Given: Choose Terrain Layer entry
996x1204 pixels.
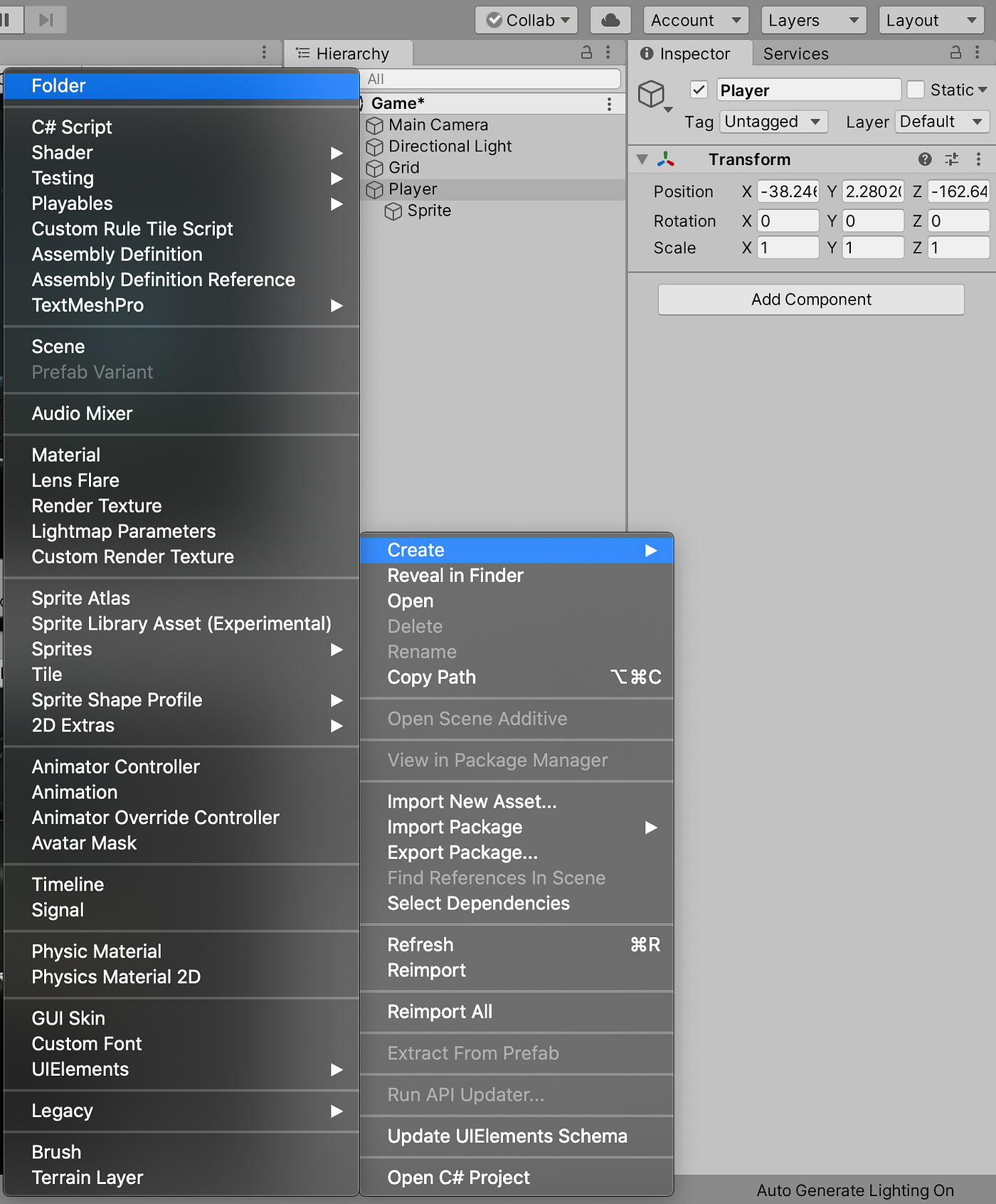Looking at the screenshot, I should tap(181, 1178).
